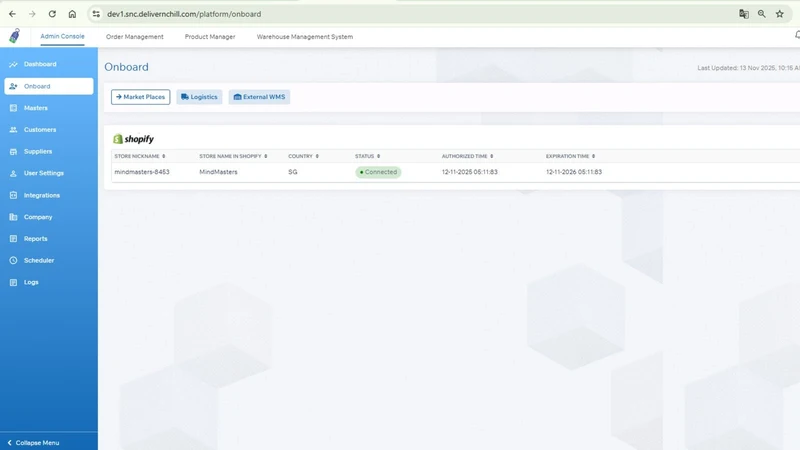Go to browser home icon
The width and height of the screenshot is (800, 450).
(72, 14)
